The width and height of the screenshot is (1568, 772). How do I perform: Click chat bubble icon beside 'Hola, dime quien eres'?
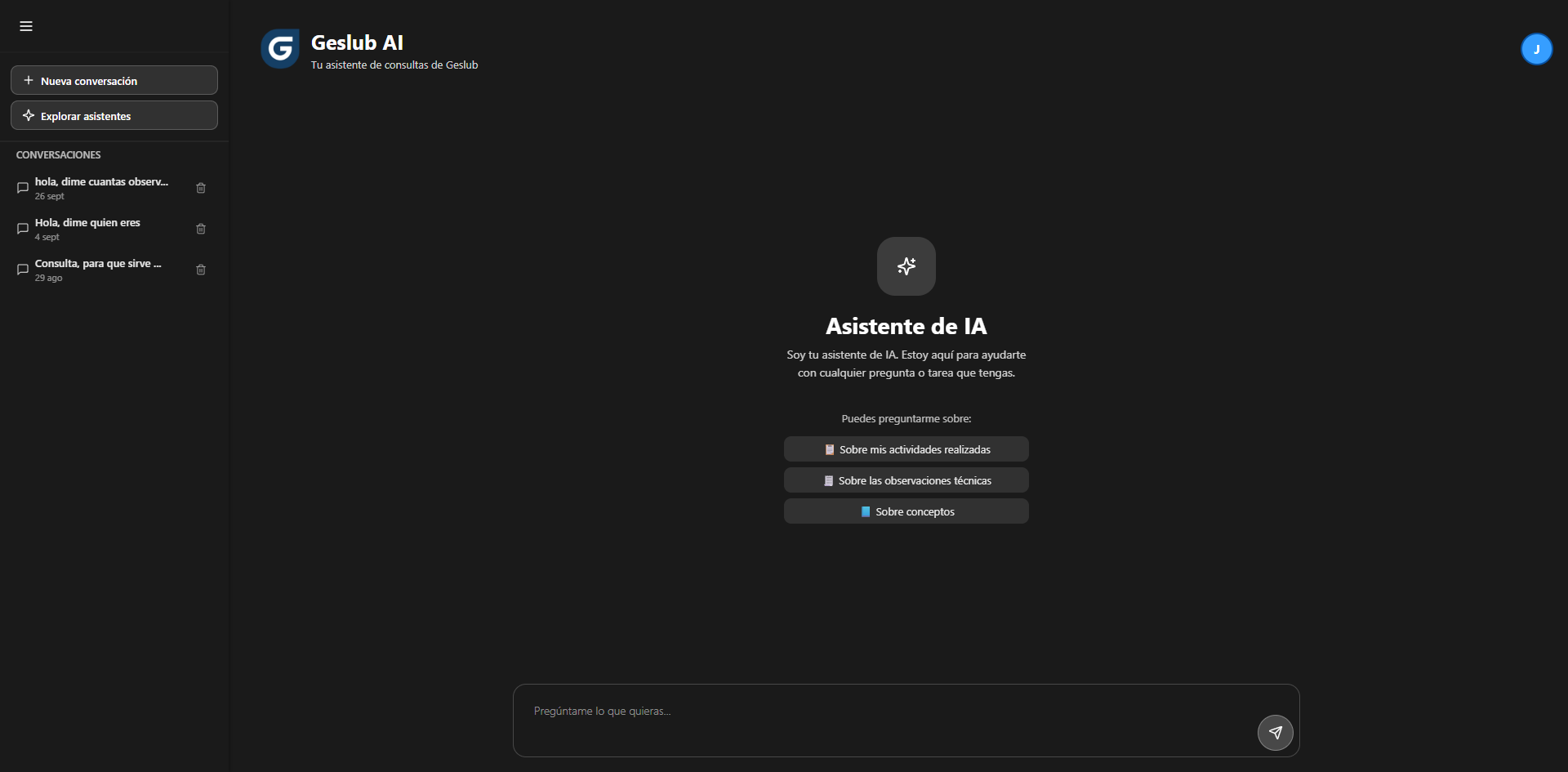23,229
